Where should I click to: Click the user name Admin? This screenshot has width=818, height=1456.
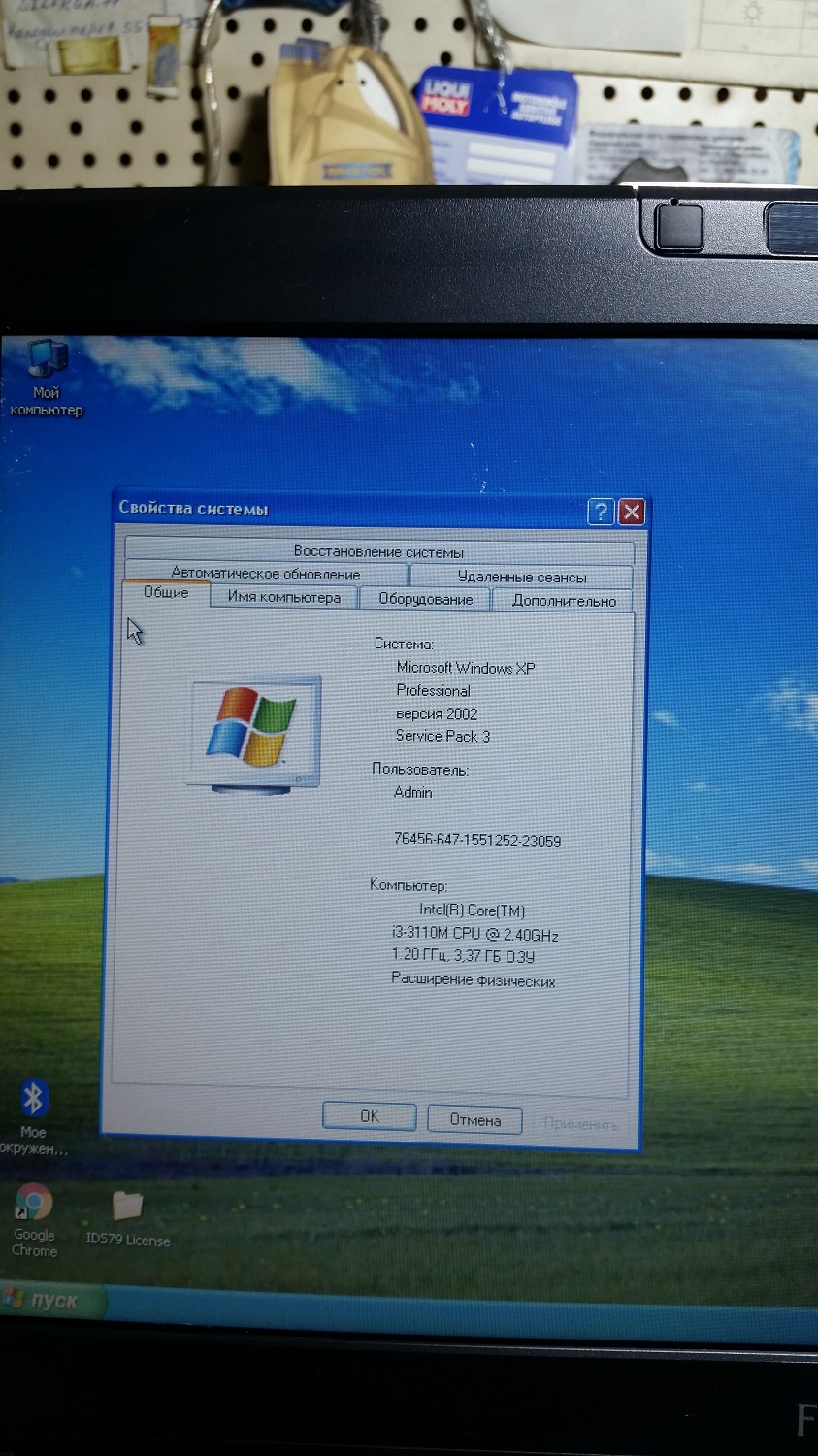click(x=413, y=792)
